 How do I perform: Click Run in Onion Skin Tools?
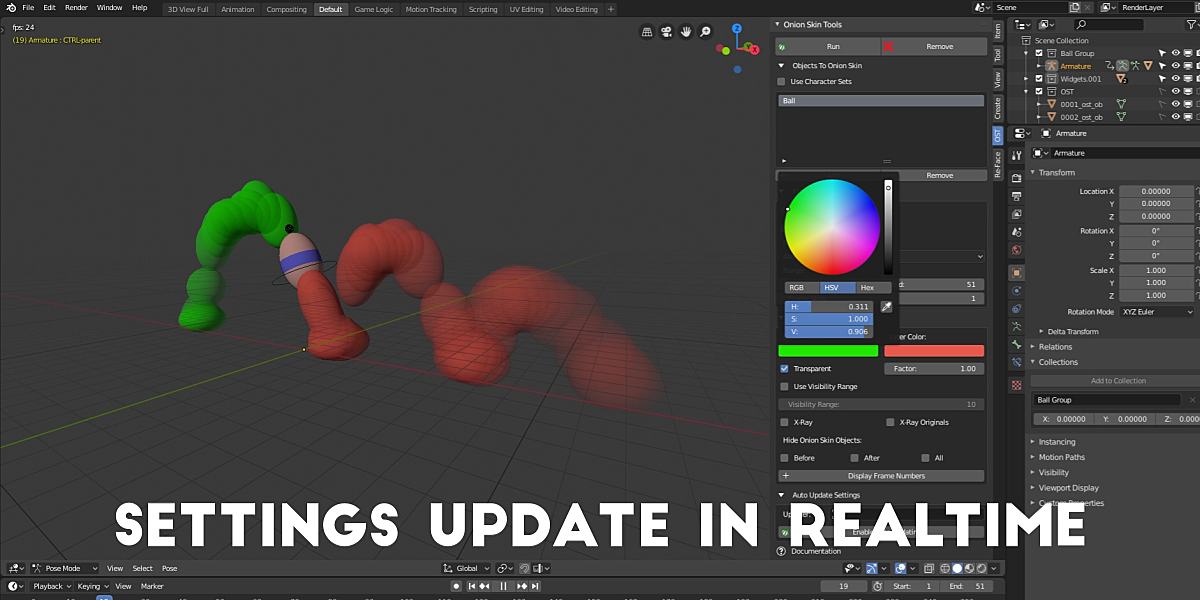(x=828, y=46)
